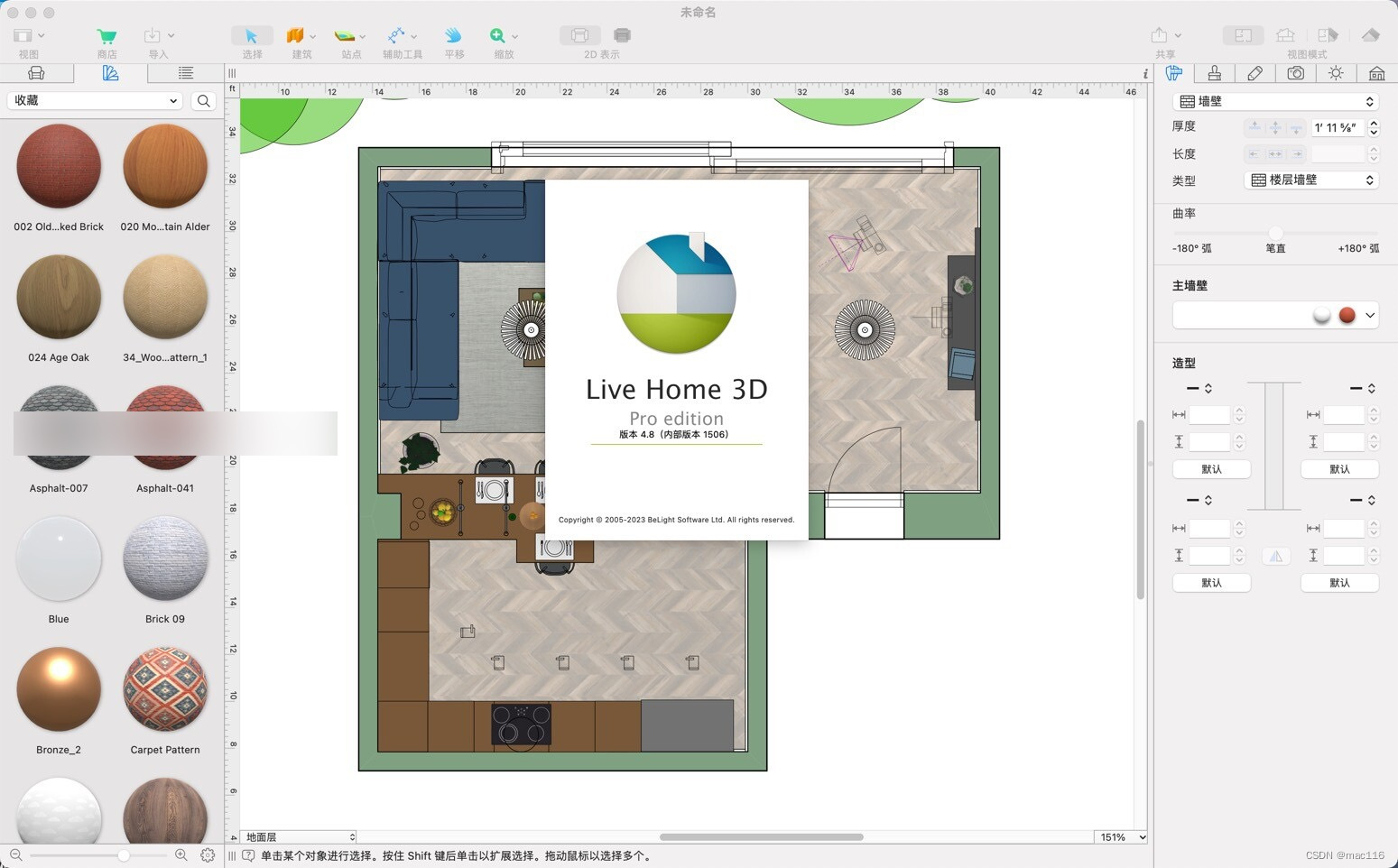Click the zoom-in magnifier for thumbnails
The width and height of the screenshot is (1398, 868).
click(x=181, y=854)
